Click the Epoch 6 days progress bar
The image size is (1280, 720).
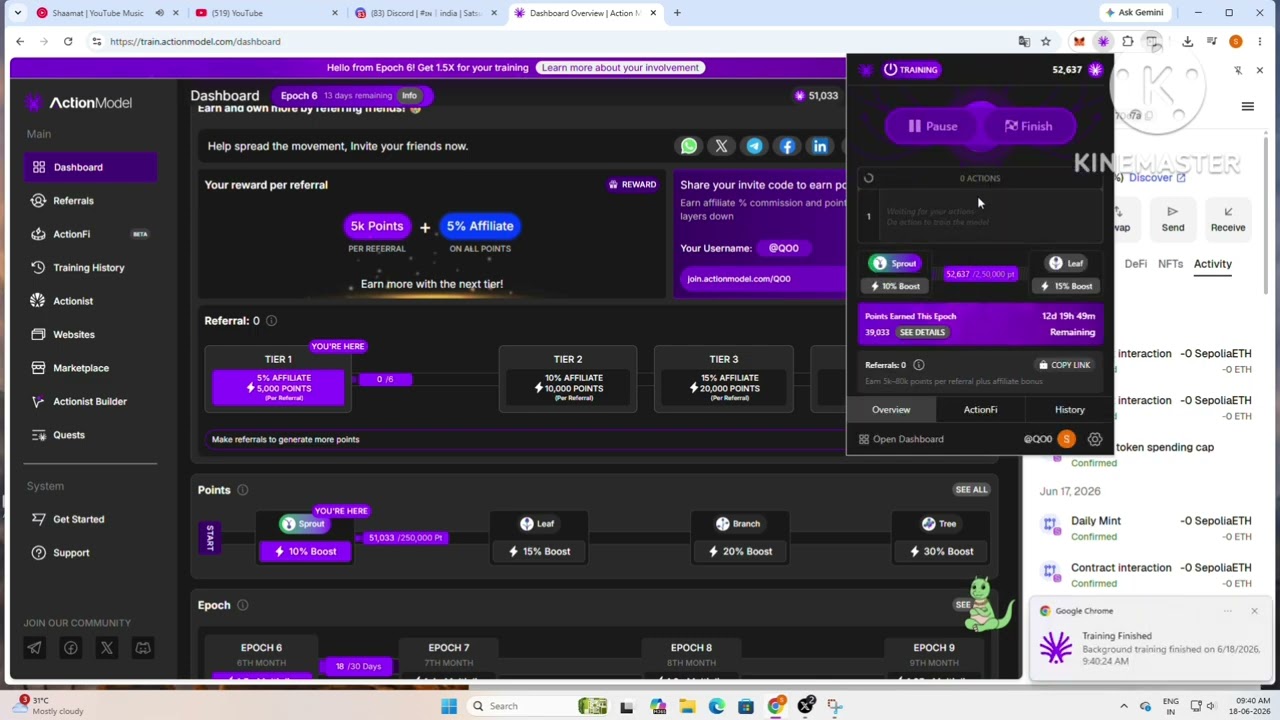click(x=358, y=666)
